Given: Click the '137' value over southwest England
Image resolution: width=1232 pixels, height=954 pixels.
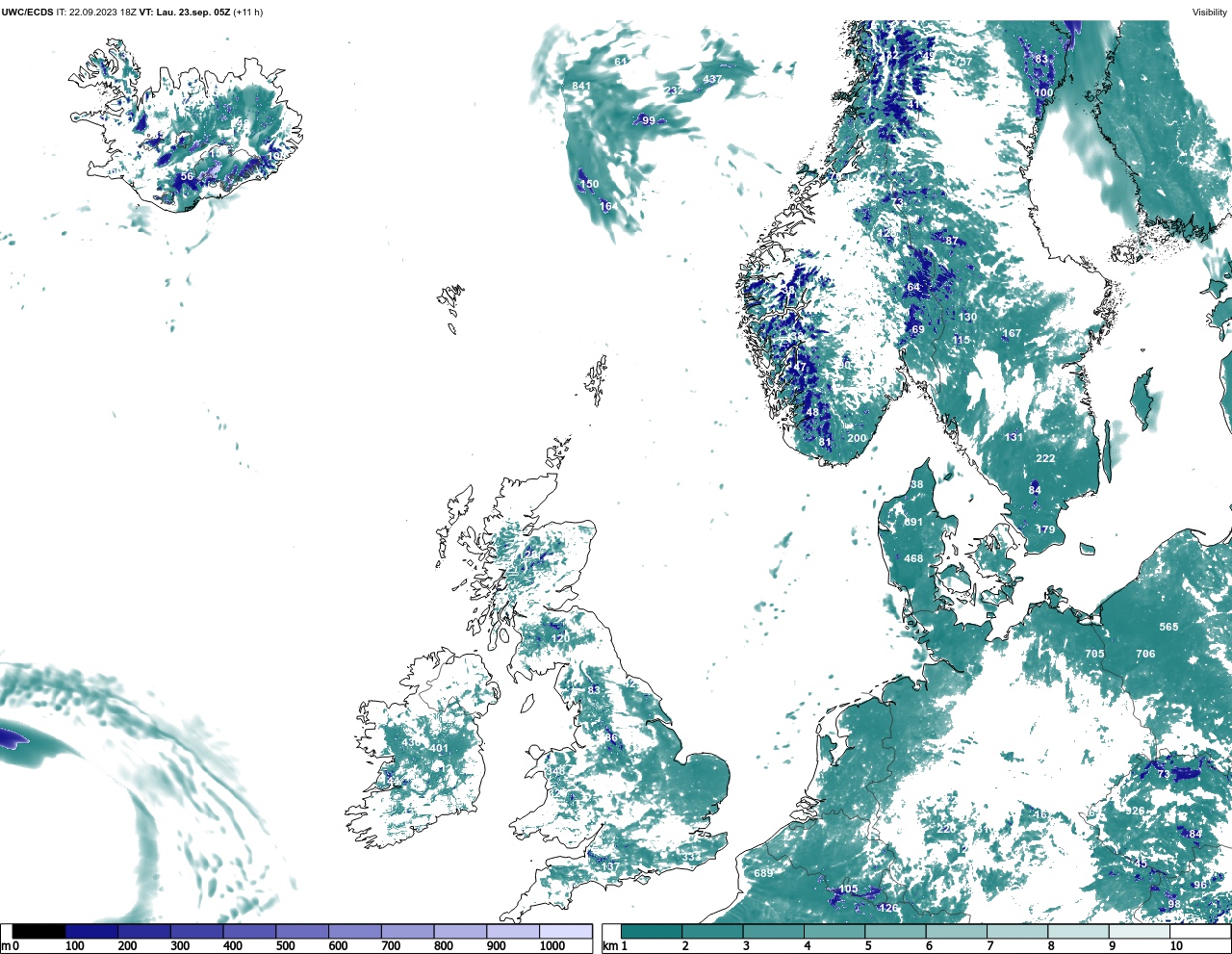Looking at the screenshot, I should click(609, 867).
